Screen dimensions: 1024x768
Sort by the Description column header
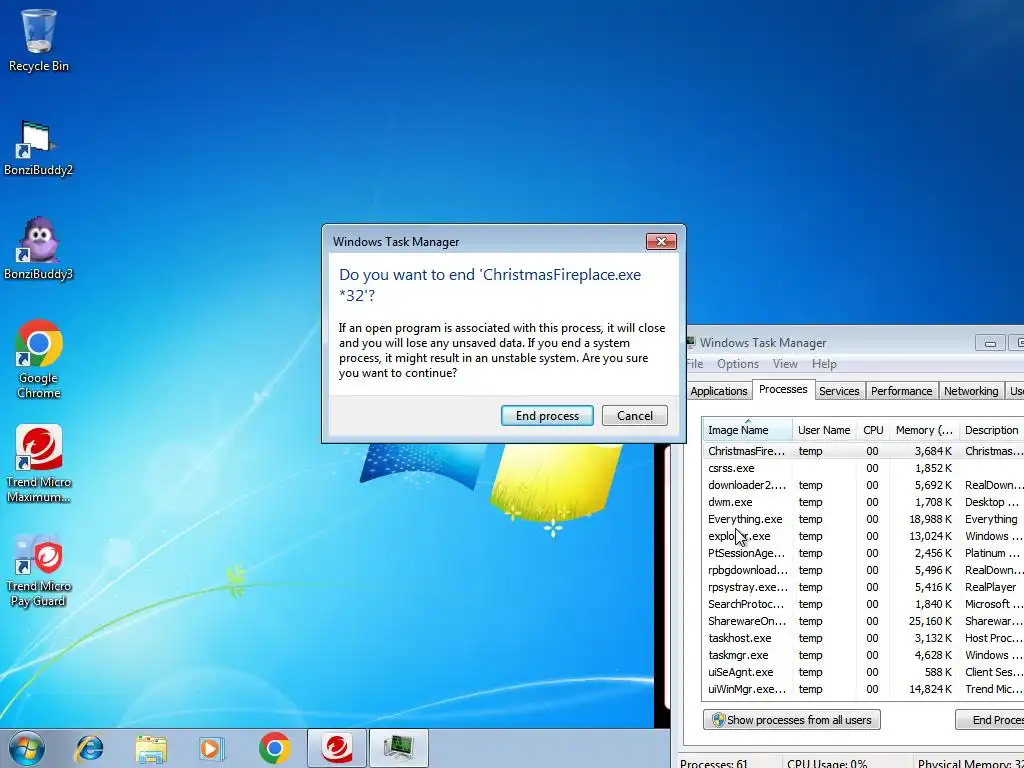(x=991, y=429)
